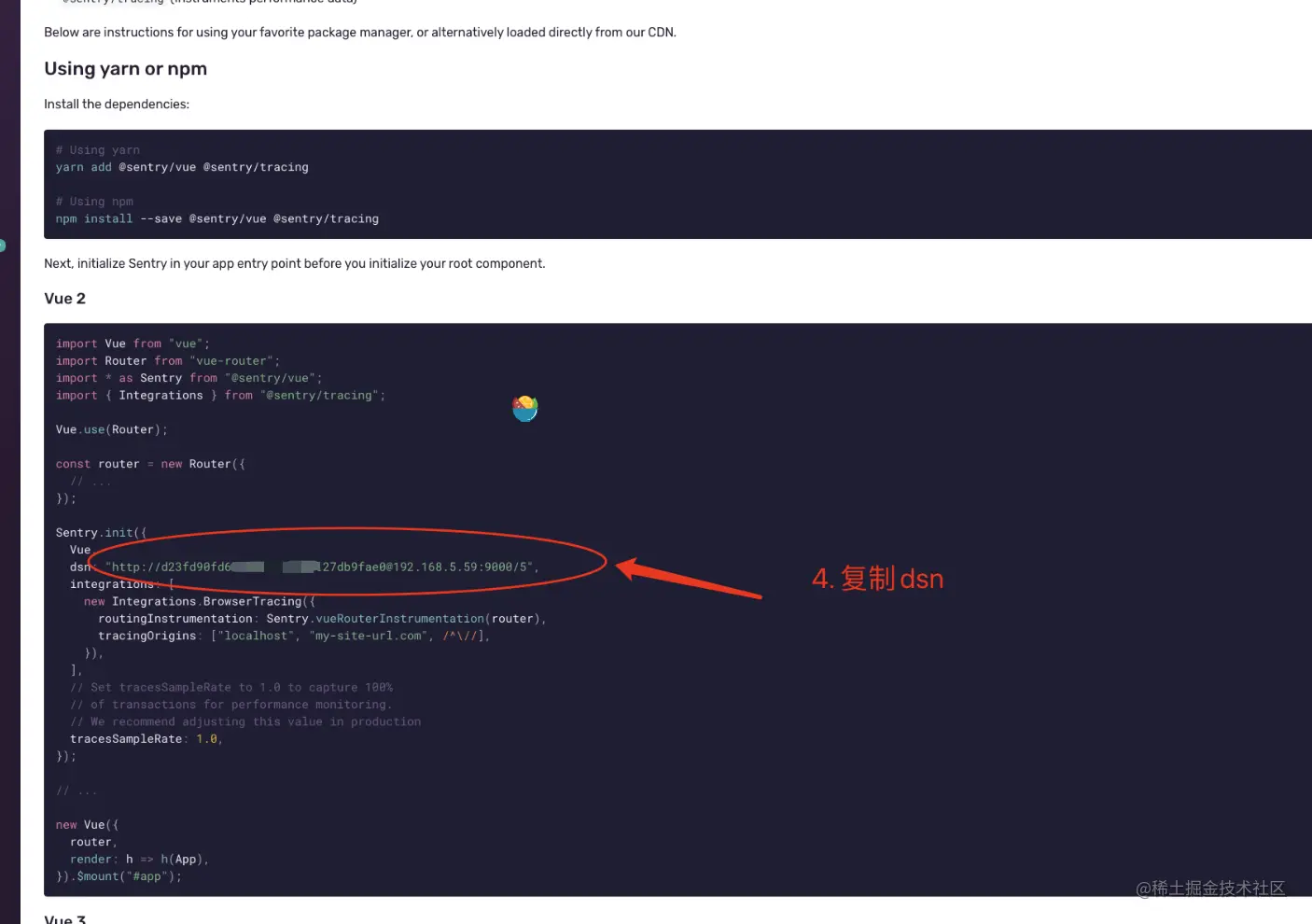This screenshot has width=1312, height=924.
Task: Click the "tracesSampleRate: 1.0," line
Action: tap(147, 739)
